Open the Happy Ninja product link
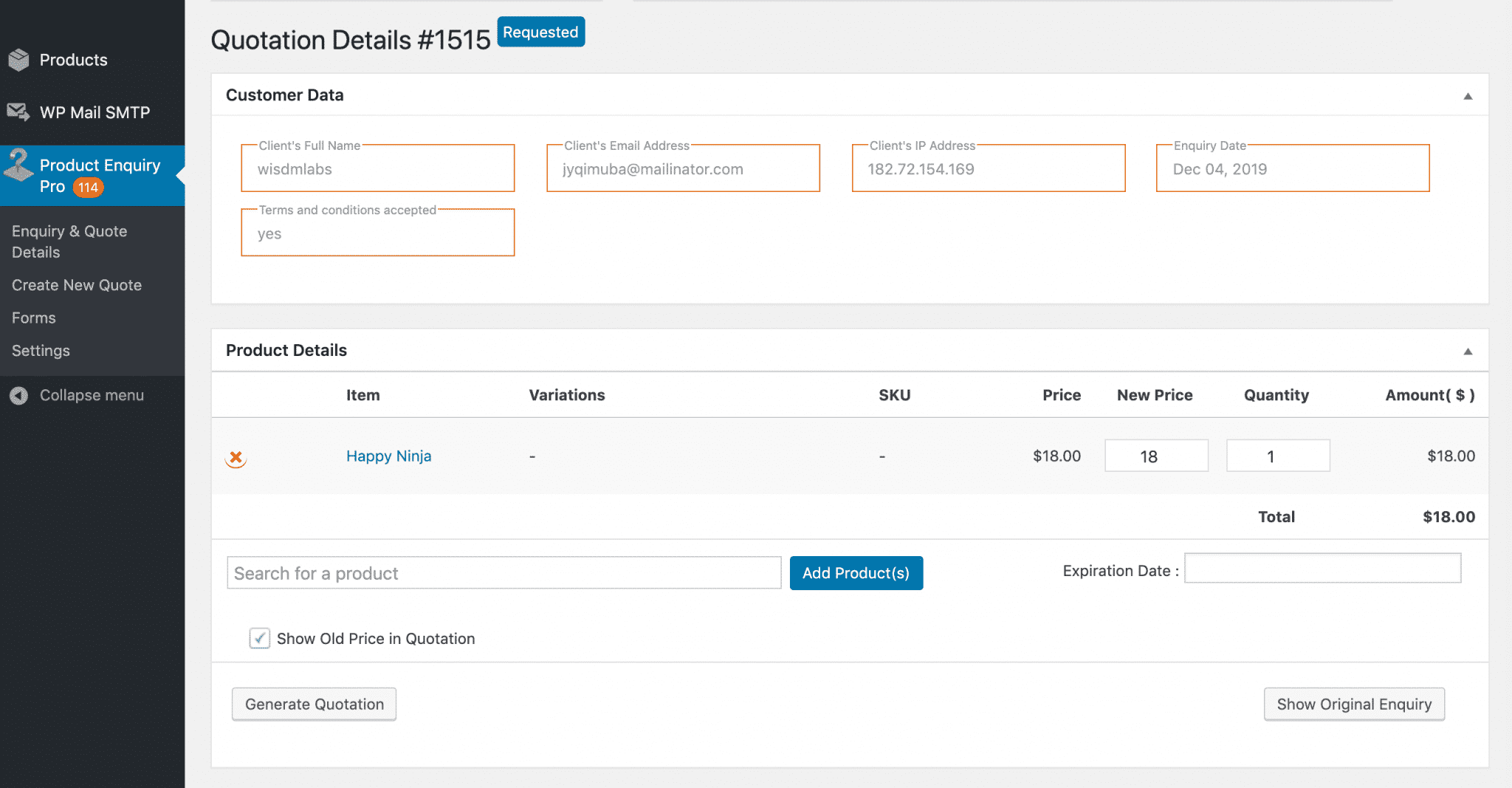 point(389,456)
